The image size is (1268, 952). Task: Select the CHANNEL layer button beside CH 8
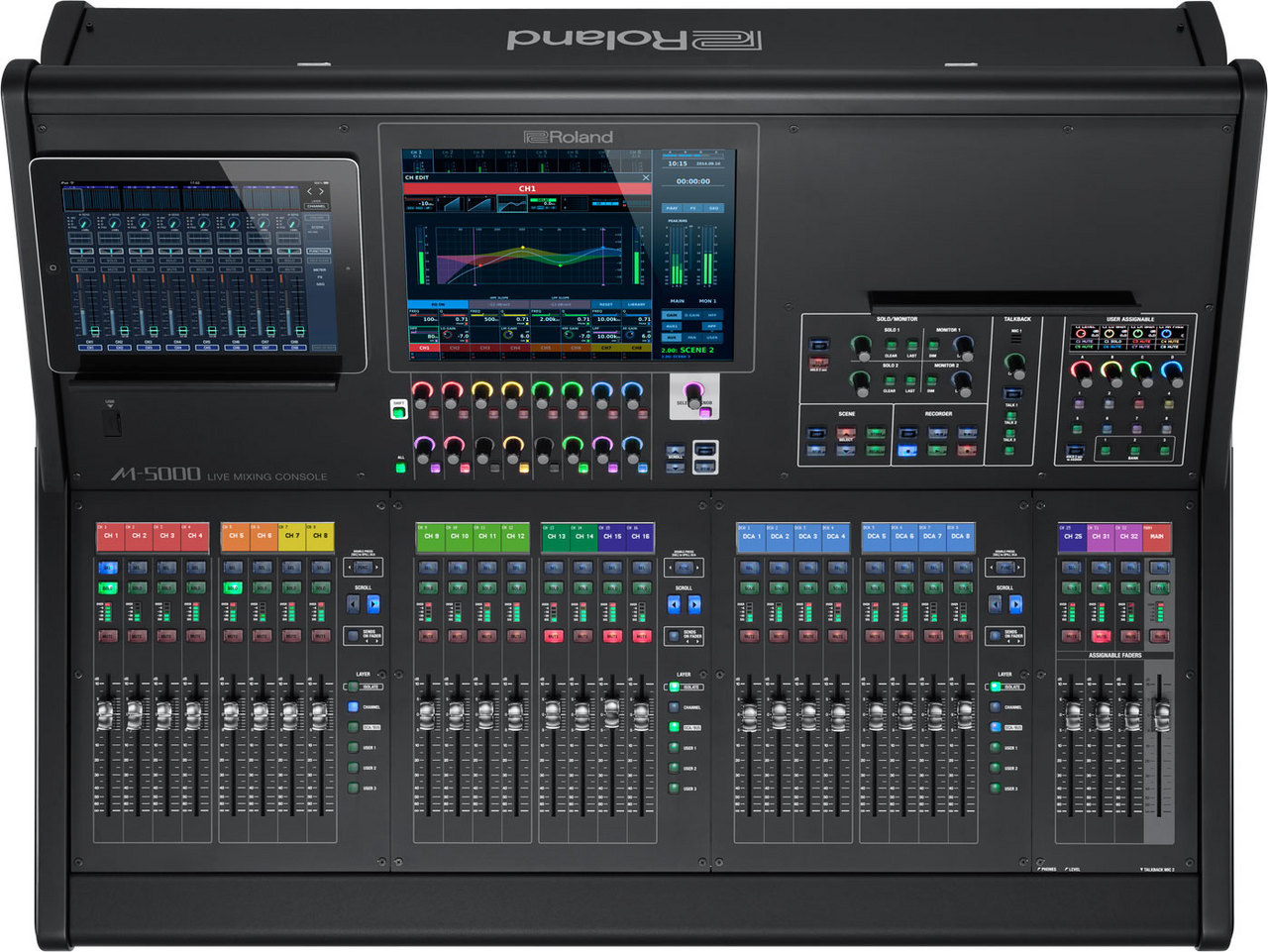pos(353,707)
